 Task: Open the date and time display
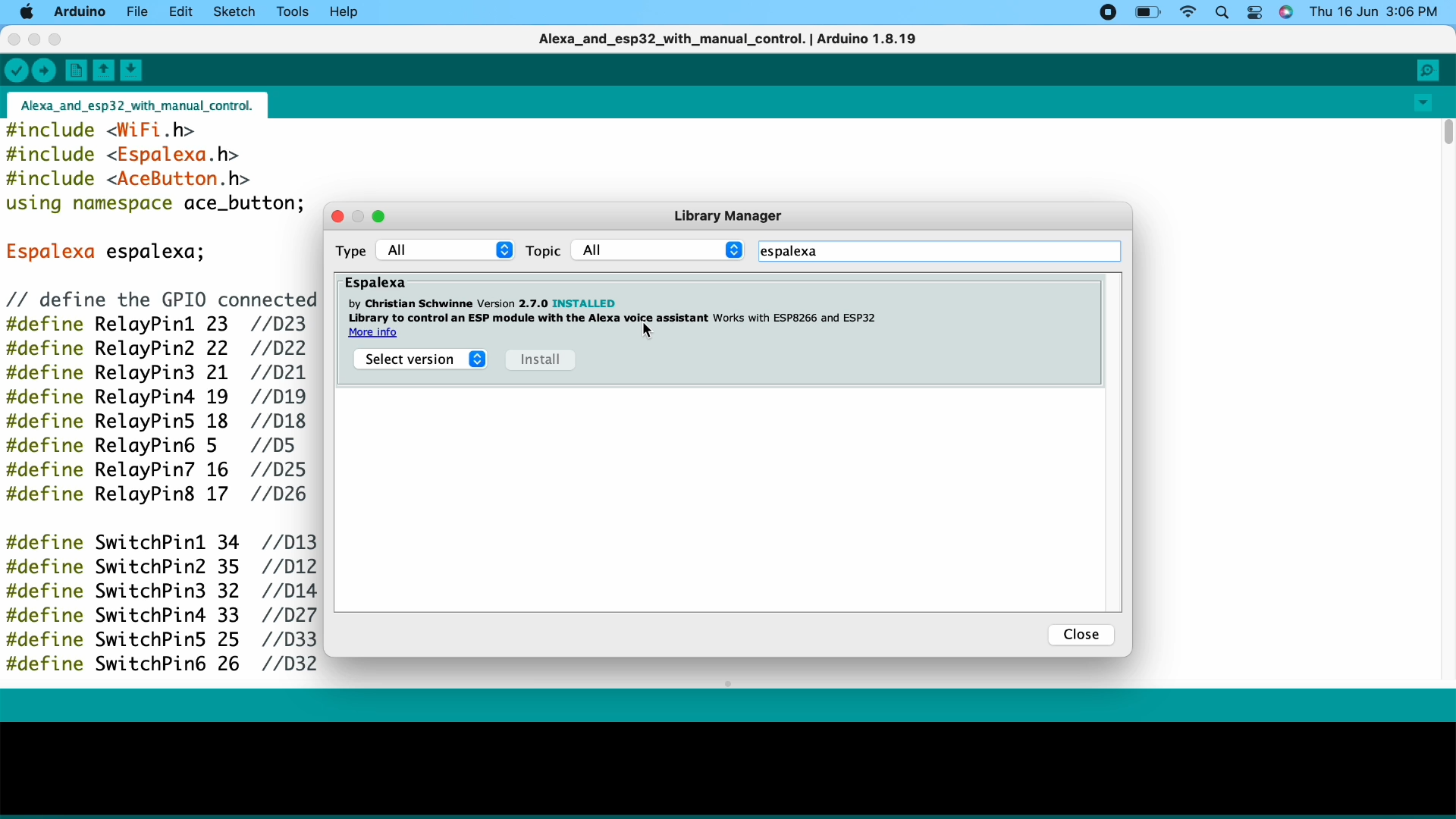point(1375,12)
